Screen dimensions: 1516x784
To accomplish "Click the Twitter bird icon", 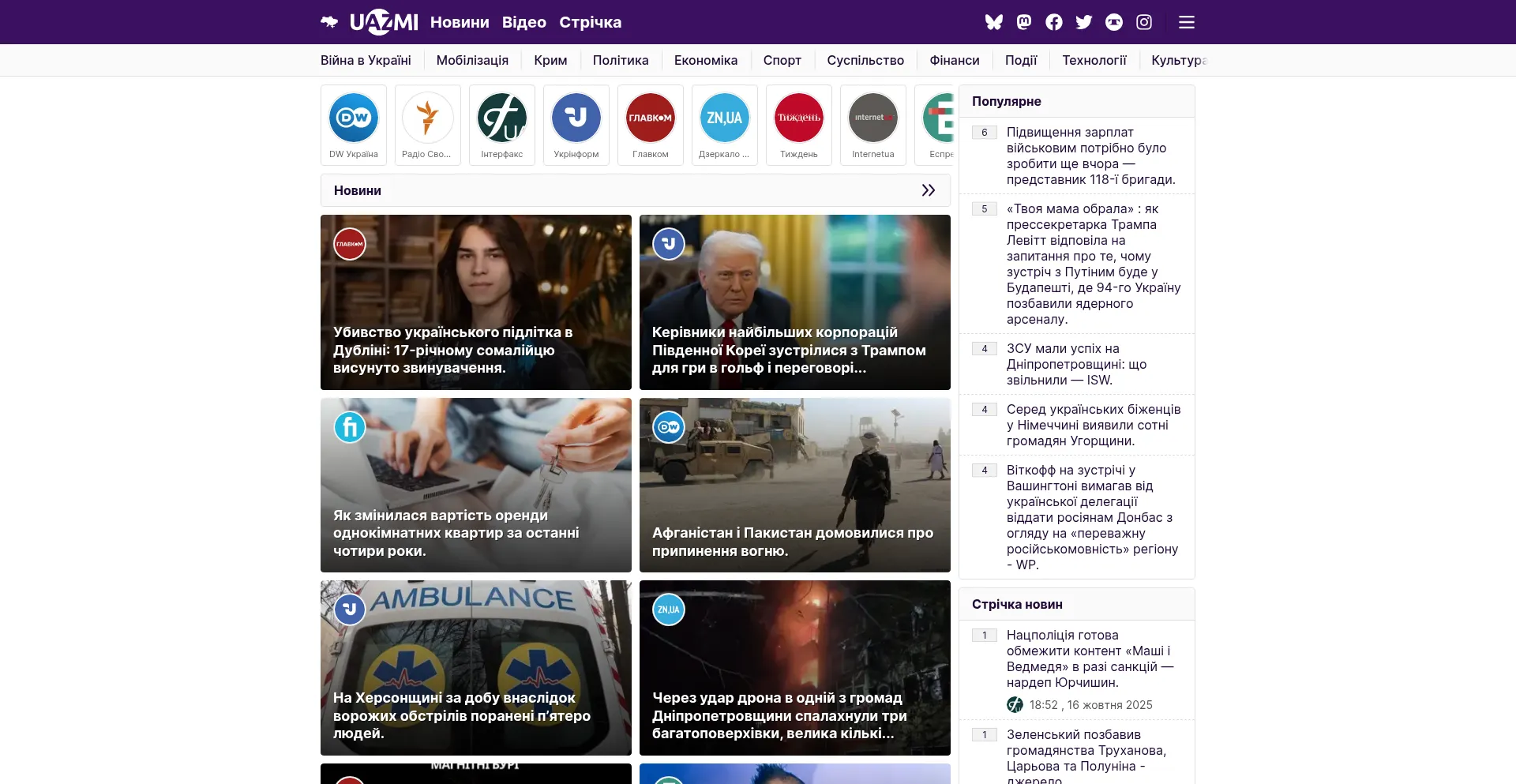I will click(1084, 22).
